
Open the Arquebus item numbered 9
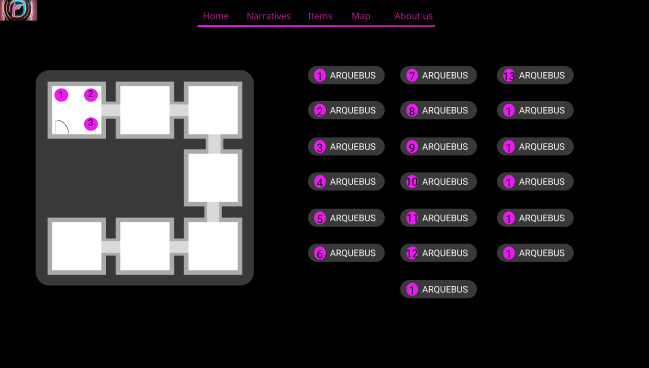438,147
